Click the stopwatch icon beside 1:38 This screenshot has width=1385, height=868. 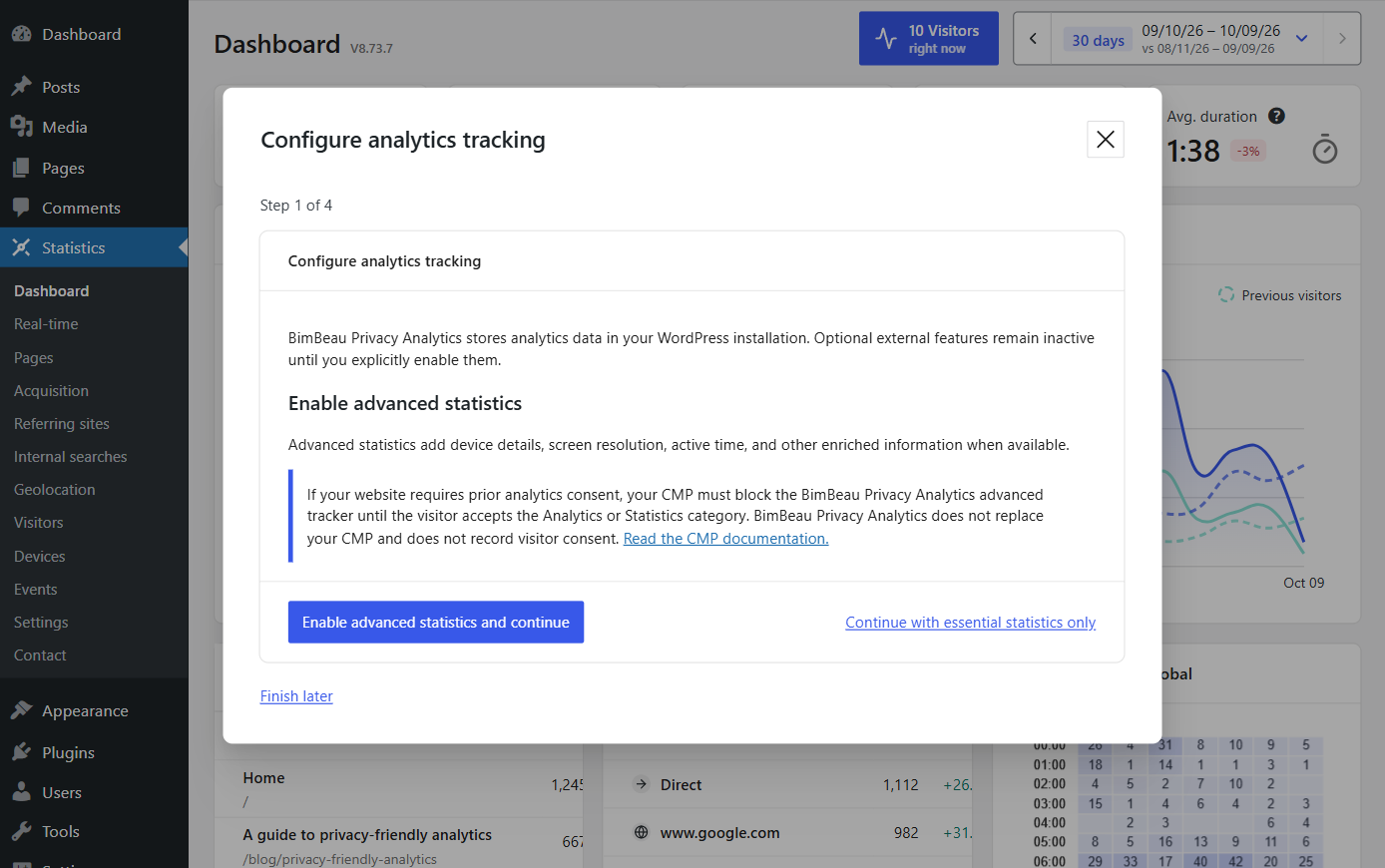[1324, 149]
